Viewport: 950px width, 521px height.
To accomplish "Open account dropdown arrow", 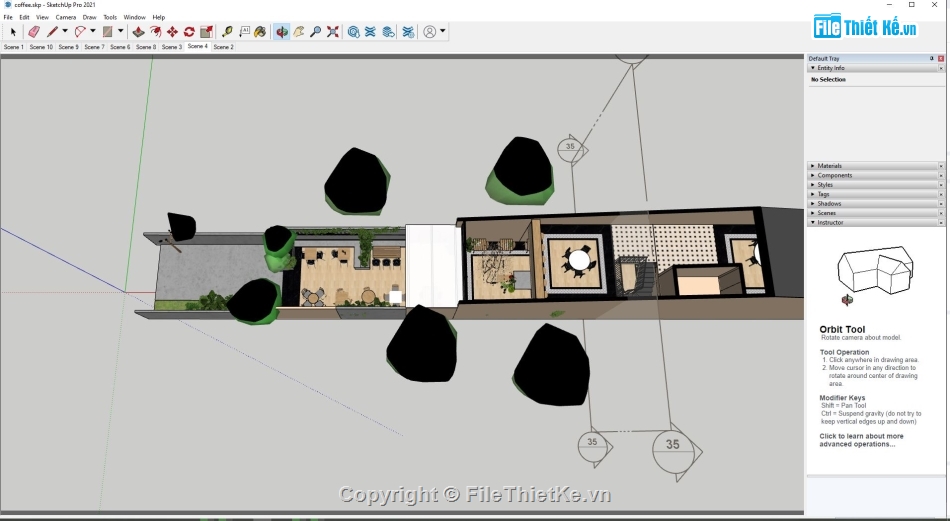I will point(443,31).
